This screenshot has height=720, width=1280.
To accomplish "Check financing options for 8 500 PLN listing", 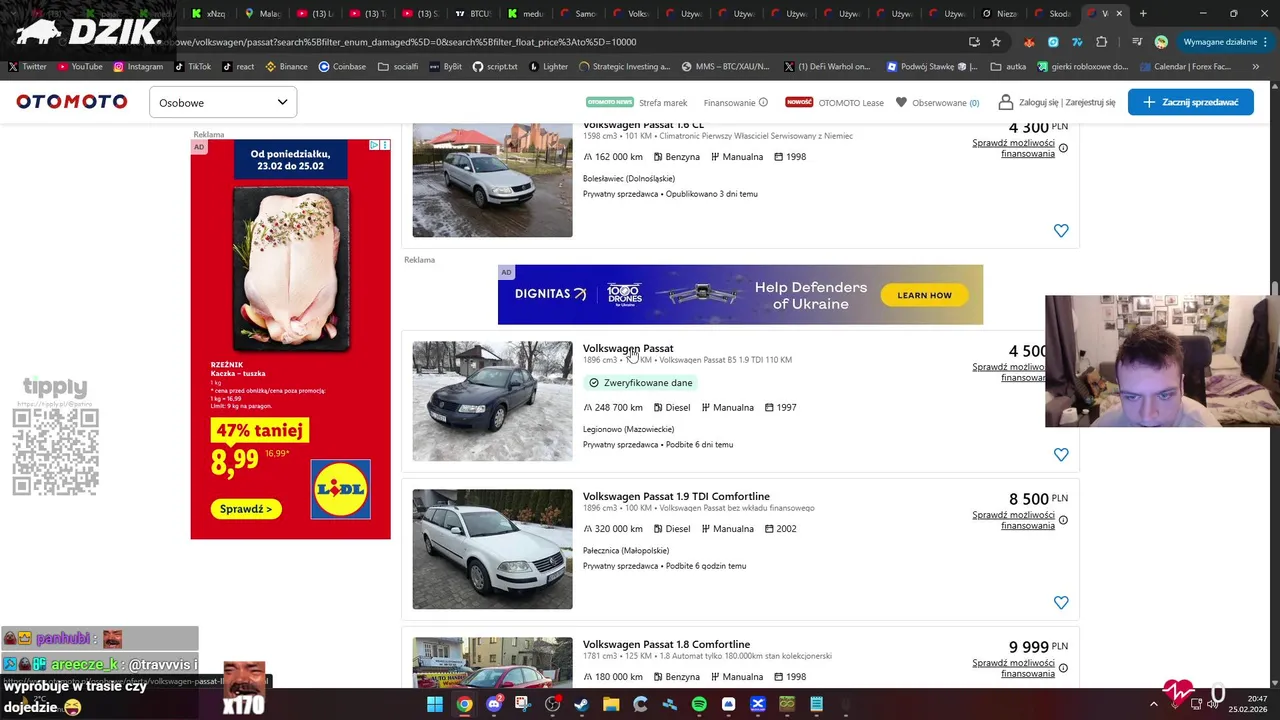I will 1013,520.
